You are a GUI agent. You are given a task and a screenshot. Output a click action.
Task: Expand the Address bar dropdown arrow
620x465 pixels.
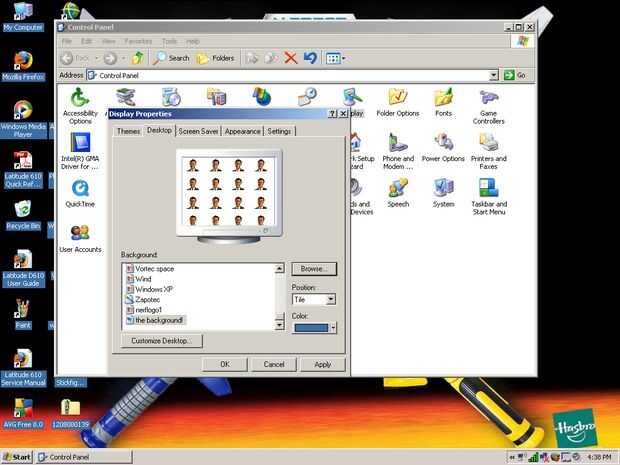coord(493,75)
